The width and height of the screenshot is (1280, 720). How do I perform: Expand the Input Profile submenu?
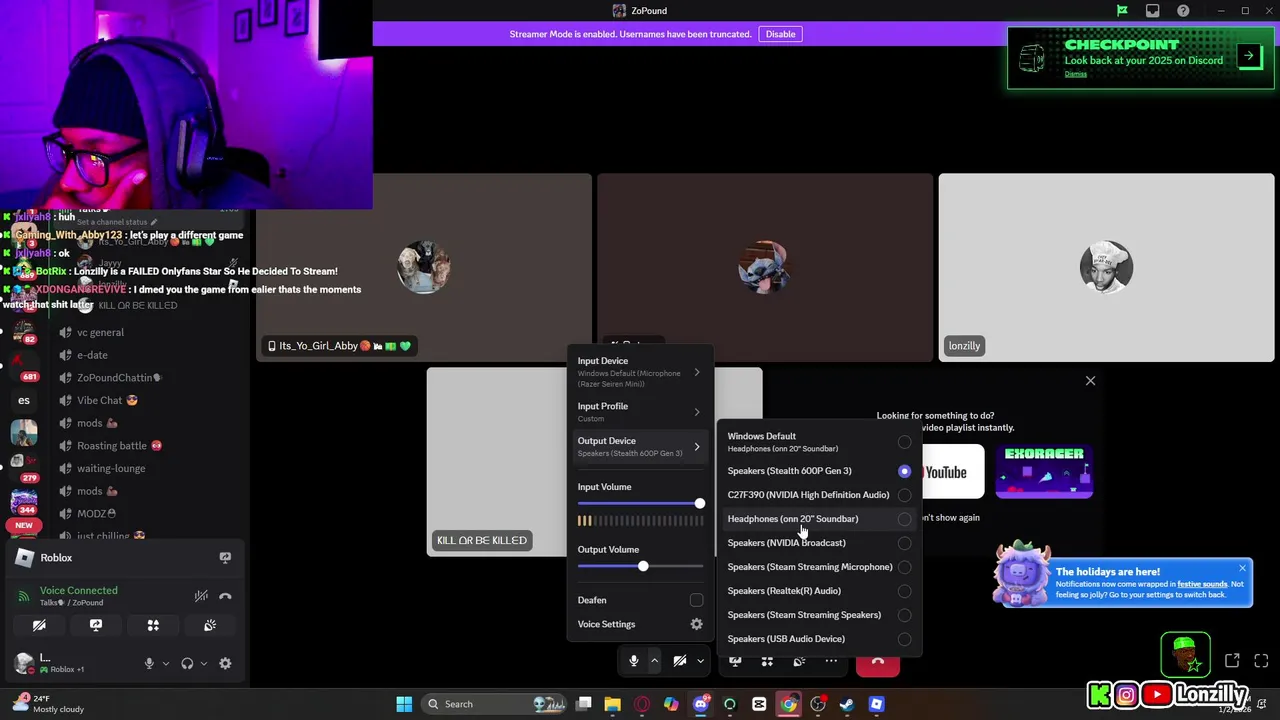coord(640,412)
